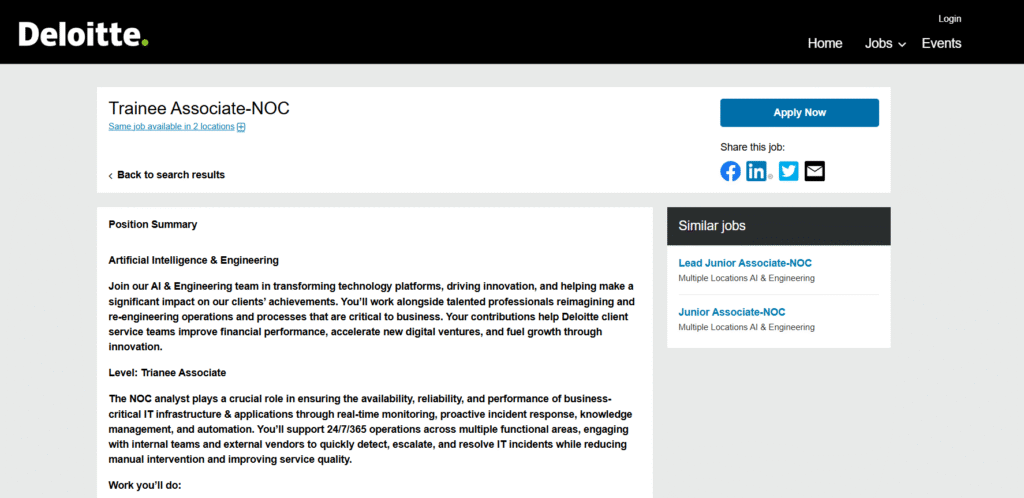Share this job on LinkedIn
1024x498 pixels.
(x=757, y=171)
